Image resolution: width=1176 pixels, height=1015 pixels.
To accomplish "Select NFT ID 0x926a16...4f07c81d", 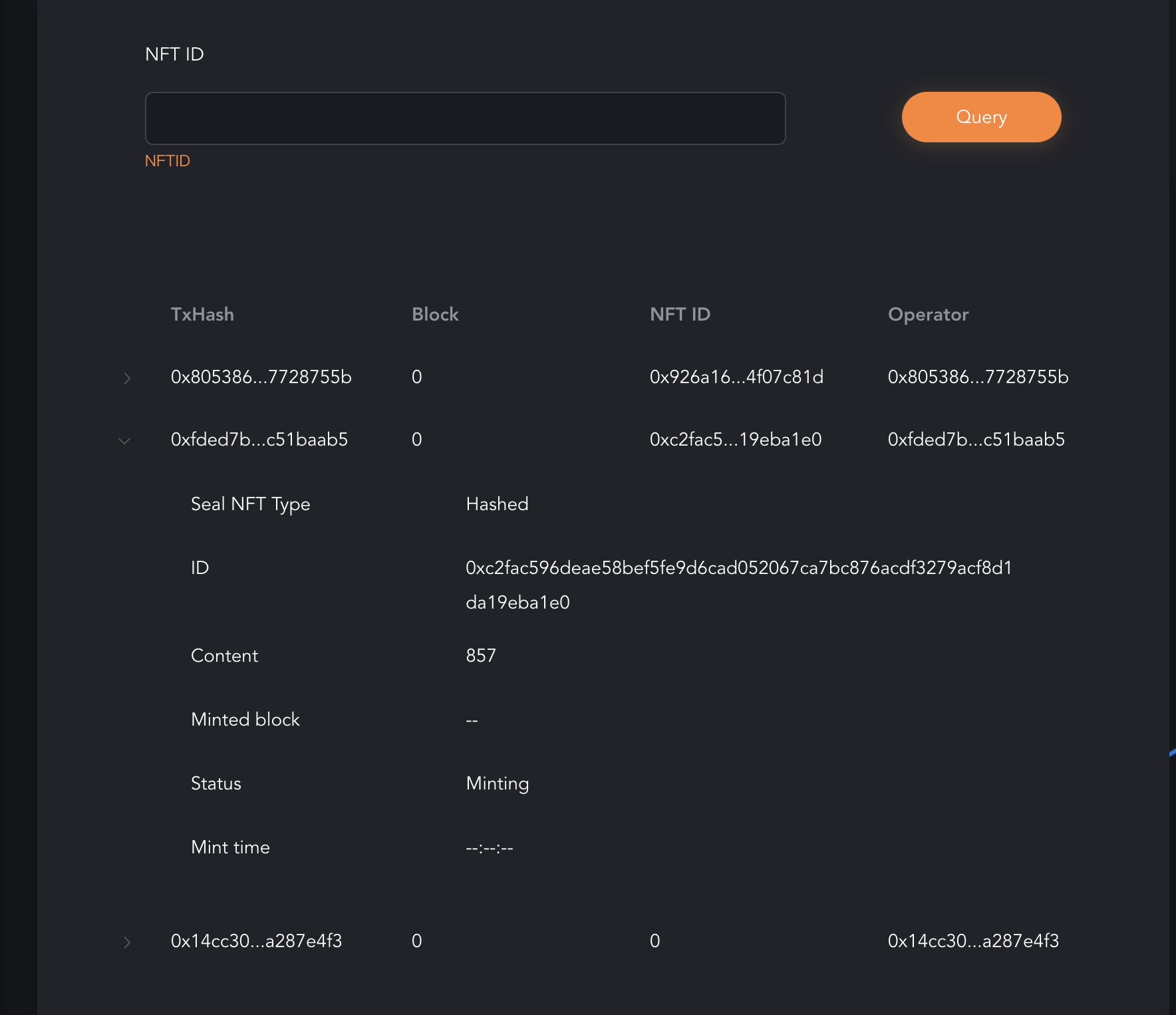I will pos(736,377).
